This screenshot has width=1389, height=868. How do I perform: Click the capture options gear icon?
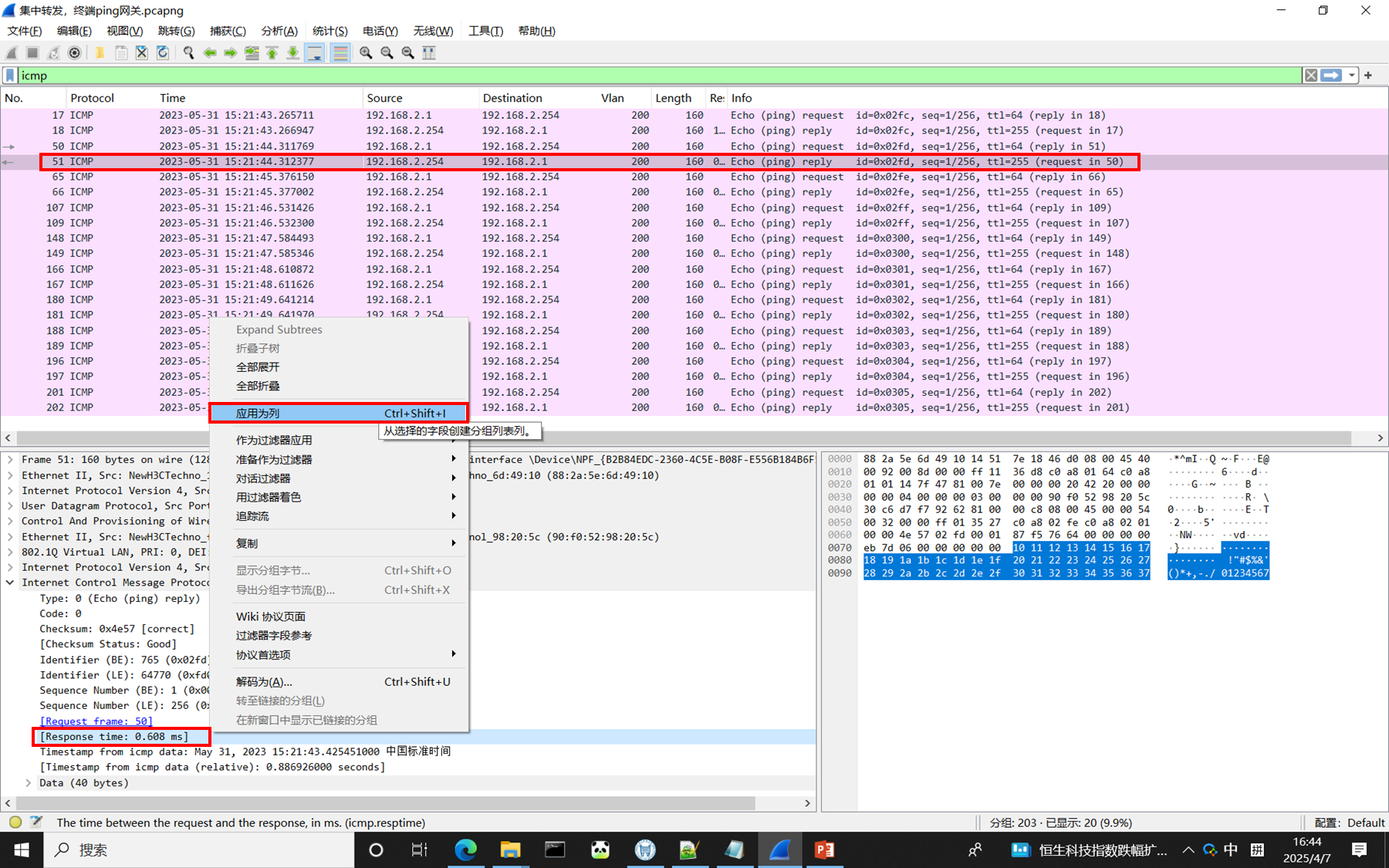(74, 52)
